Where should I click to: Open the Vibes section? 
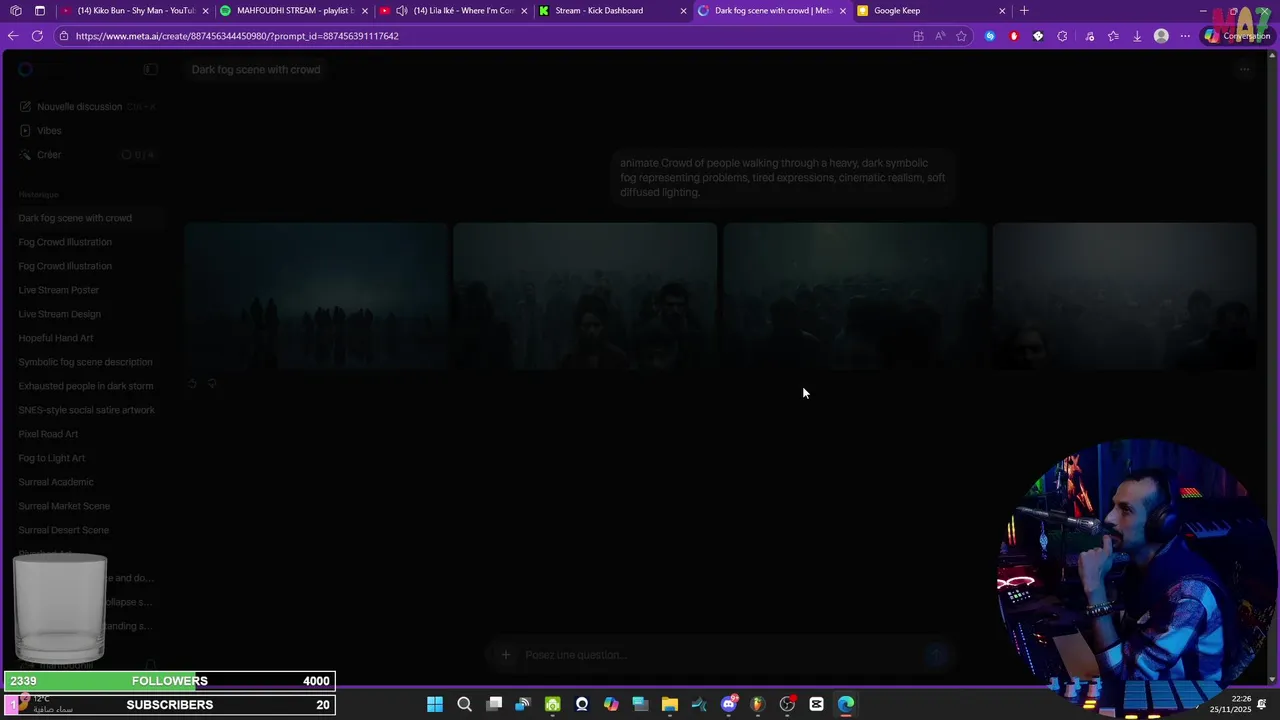pyautogui.click(x=49, y=131)
